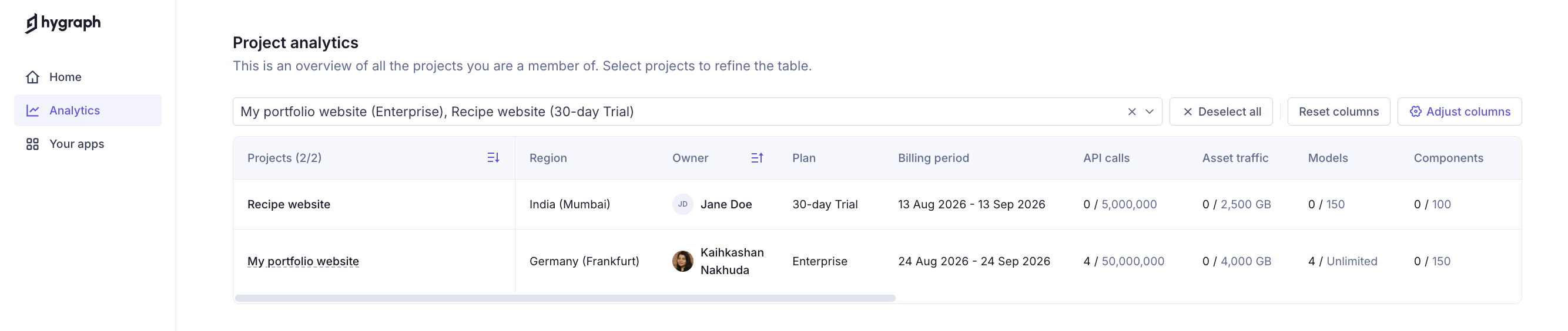1568x331 pixels.
Task: Sort by Owner column sort icon
Action: tap(756, 158)
